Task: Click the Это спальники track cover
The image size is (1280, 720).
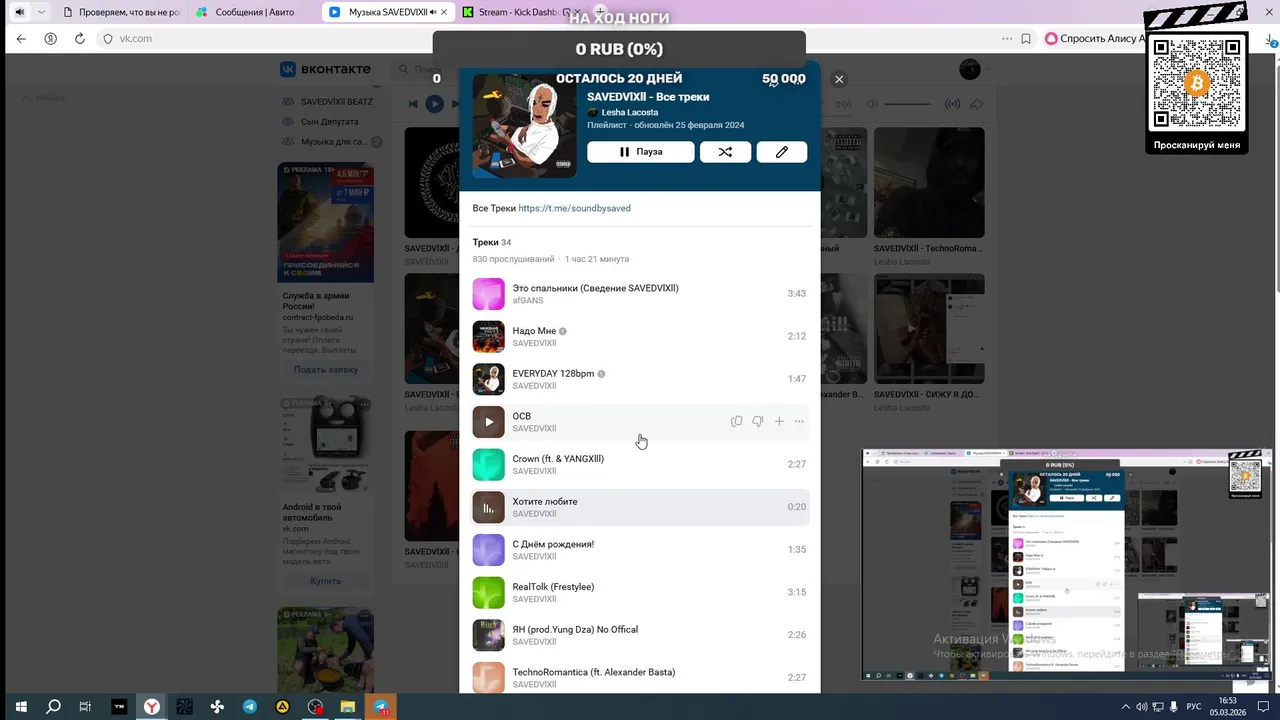Action: pos(488,294)
